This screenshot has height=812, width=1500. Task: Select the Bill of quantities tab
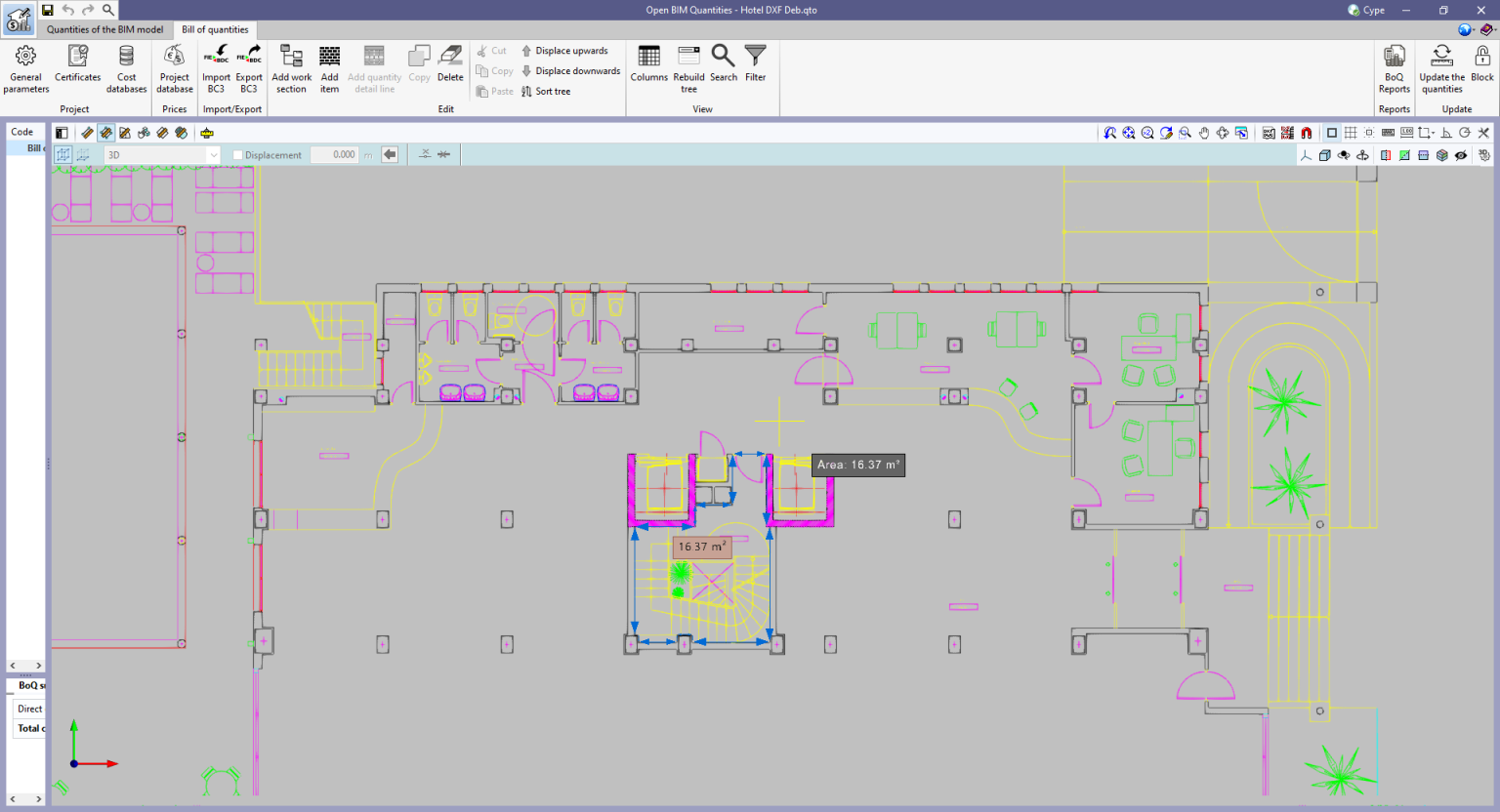(x=215, y=29)
